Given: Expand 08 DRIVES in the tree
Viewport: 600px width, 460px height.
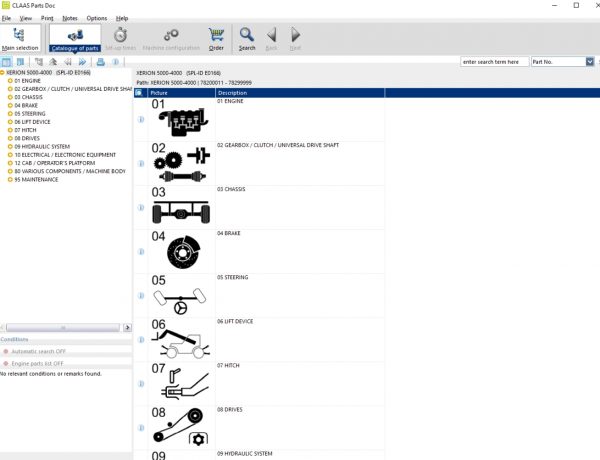Looking at the screenshot, I should click(10, 138).
